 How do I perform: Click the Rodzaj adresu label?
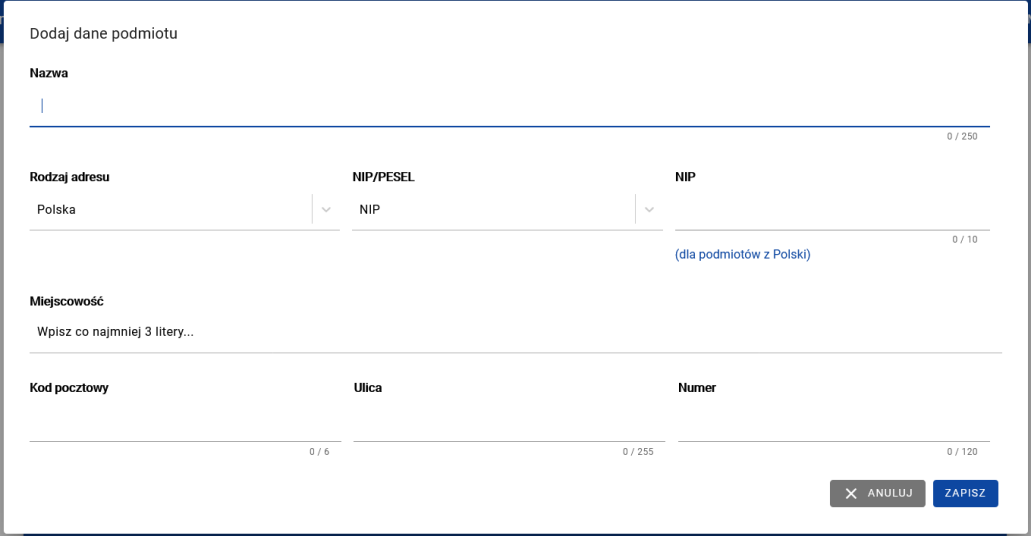coord(70,177)
